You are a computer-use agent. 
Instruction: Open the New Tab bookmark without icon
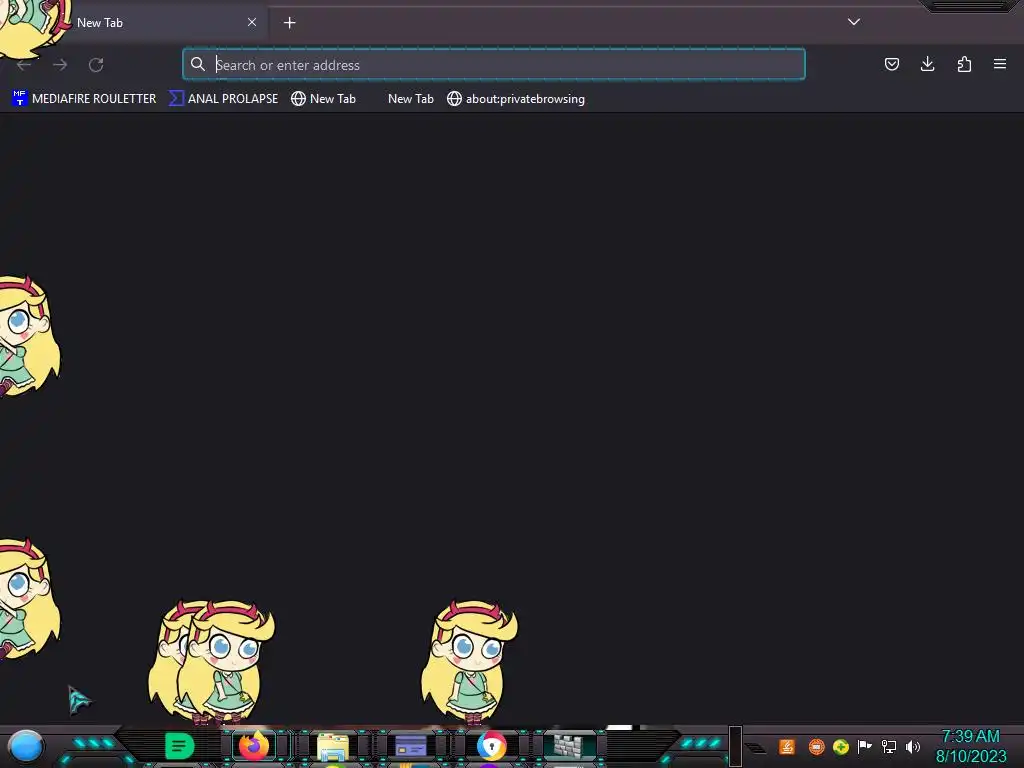(410, 99)
